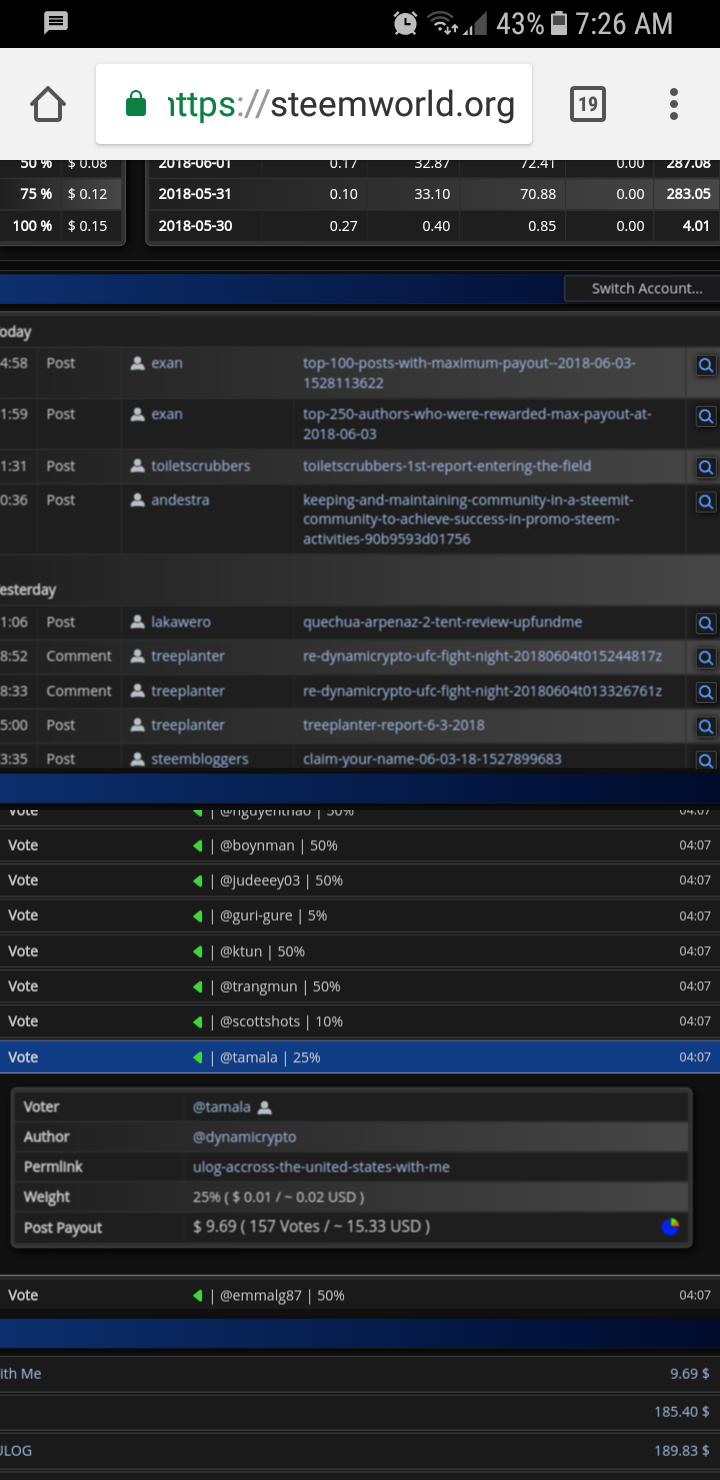Open treeplanter-report-6-3-2018 link
The height and width of the screenshot is (1480, 720).
click(x=394, y=725)
